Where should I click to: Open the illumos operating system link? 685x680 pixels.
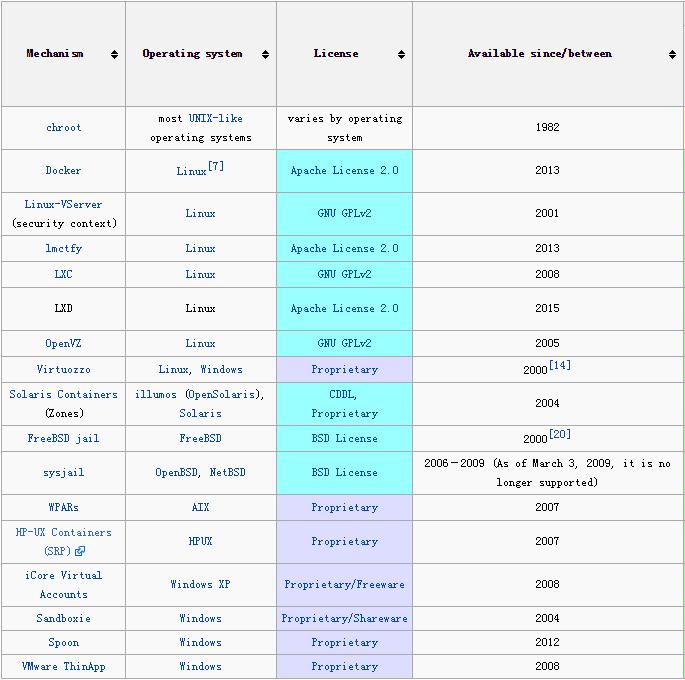pyautogui.click(x=156, y=394)
